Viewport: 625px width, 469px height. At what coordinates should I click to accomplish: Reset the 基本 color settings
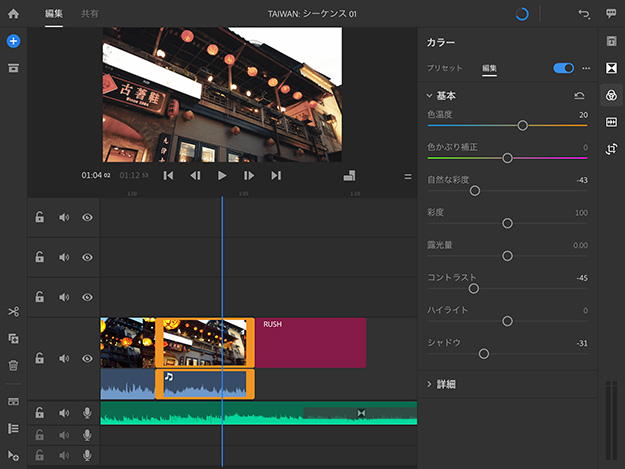579,96
